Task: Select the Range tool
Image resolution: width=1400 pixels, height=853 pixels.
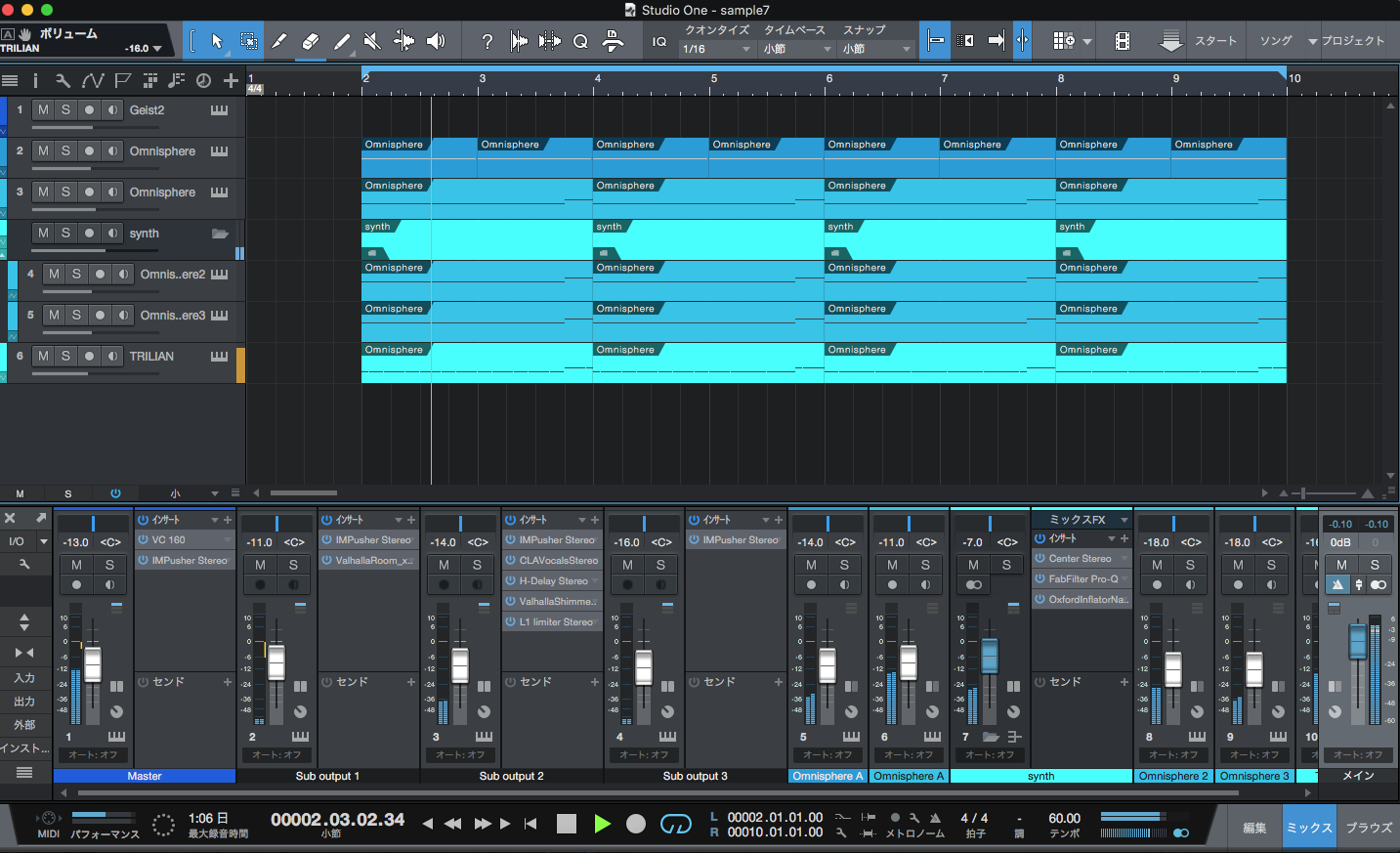Action: click(x=248, y=41)
